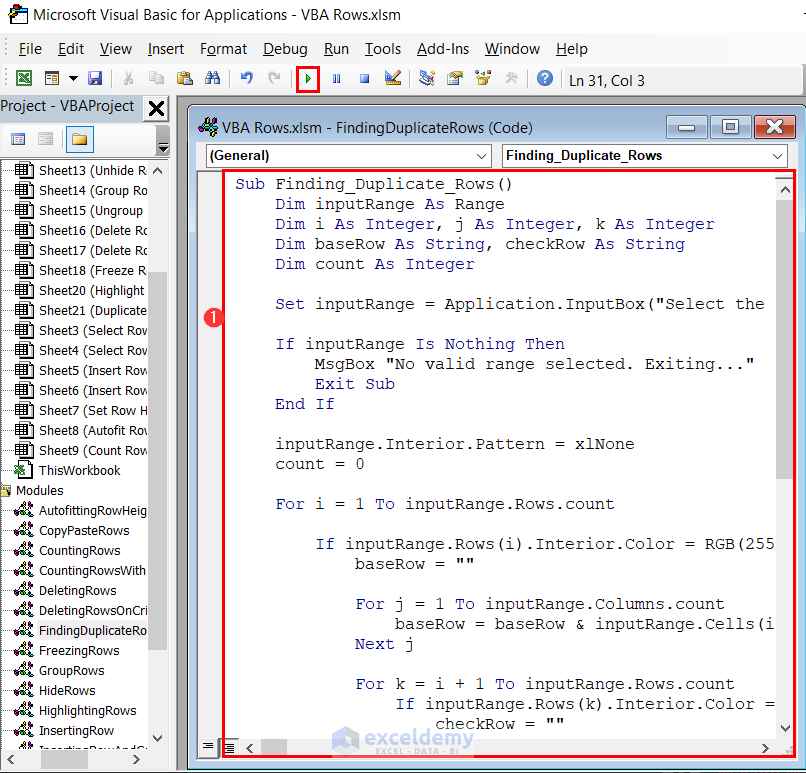This screenshot has height=773, width=806.
Task: Open the Object Browser toolbar icon
Action: [x=484, y=78]
